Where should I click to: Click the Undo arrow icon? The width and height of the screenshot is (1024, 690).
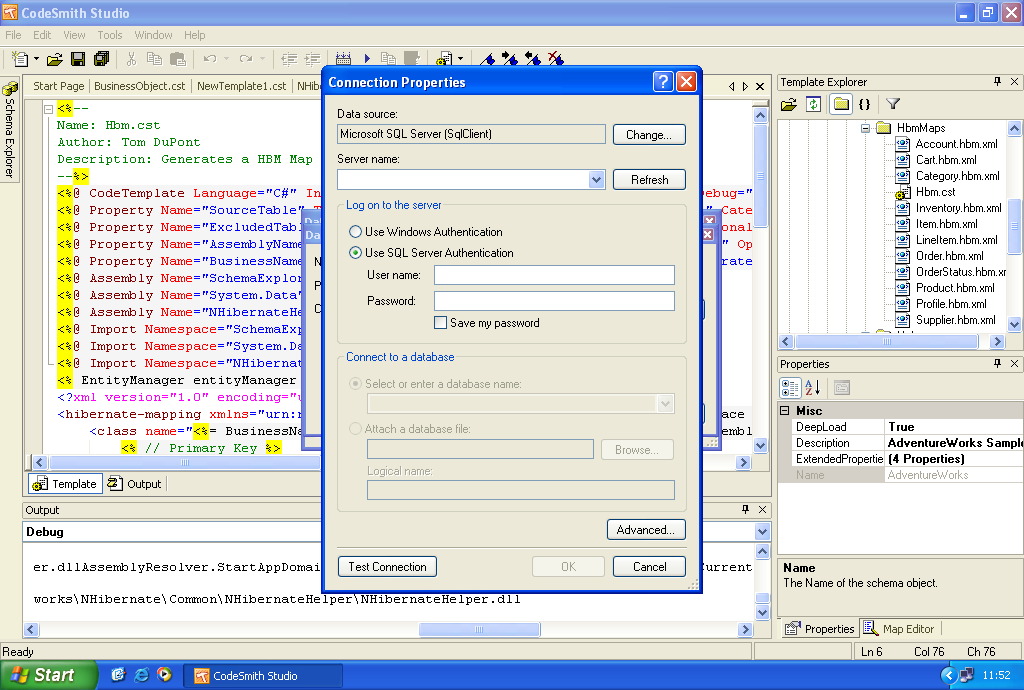tap(210, 59)
